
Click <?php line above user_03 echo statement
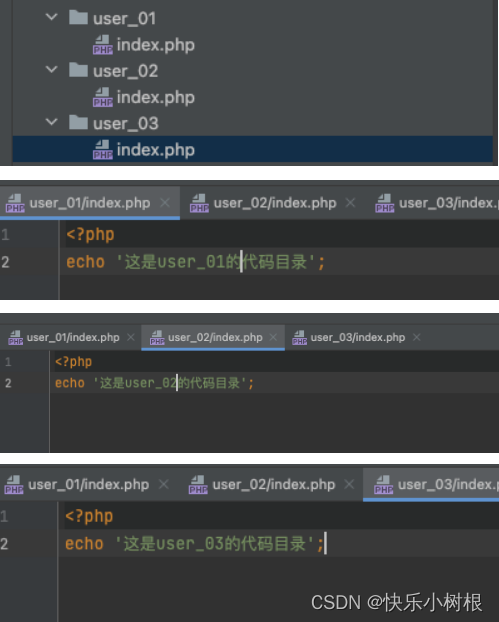[x=89, y=516]
